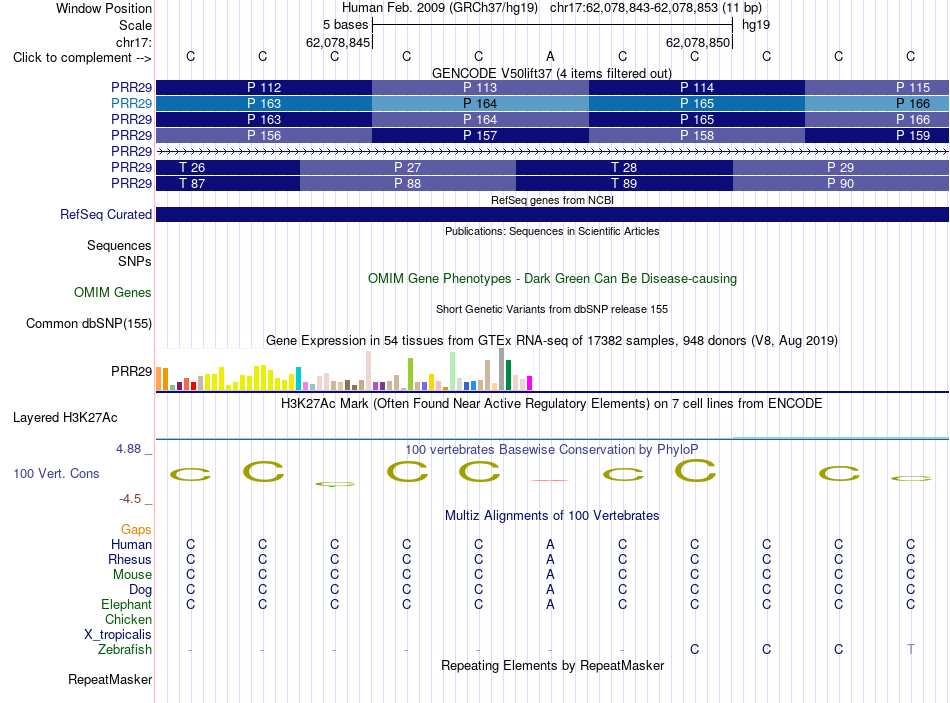
Task: Click the tall light-green bar in GTEx chart
Action: 453,371
